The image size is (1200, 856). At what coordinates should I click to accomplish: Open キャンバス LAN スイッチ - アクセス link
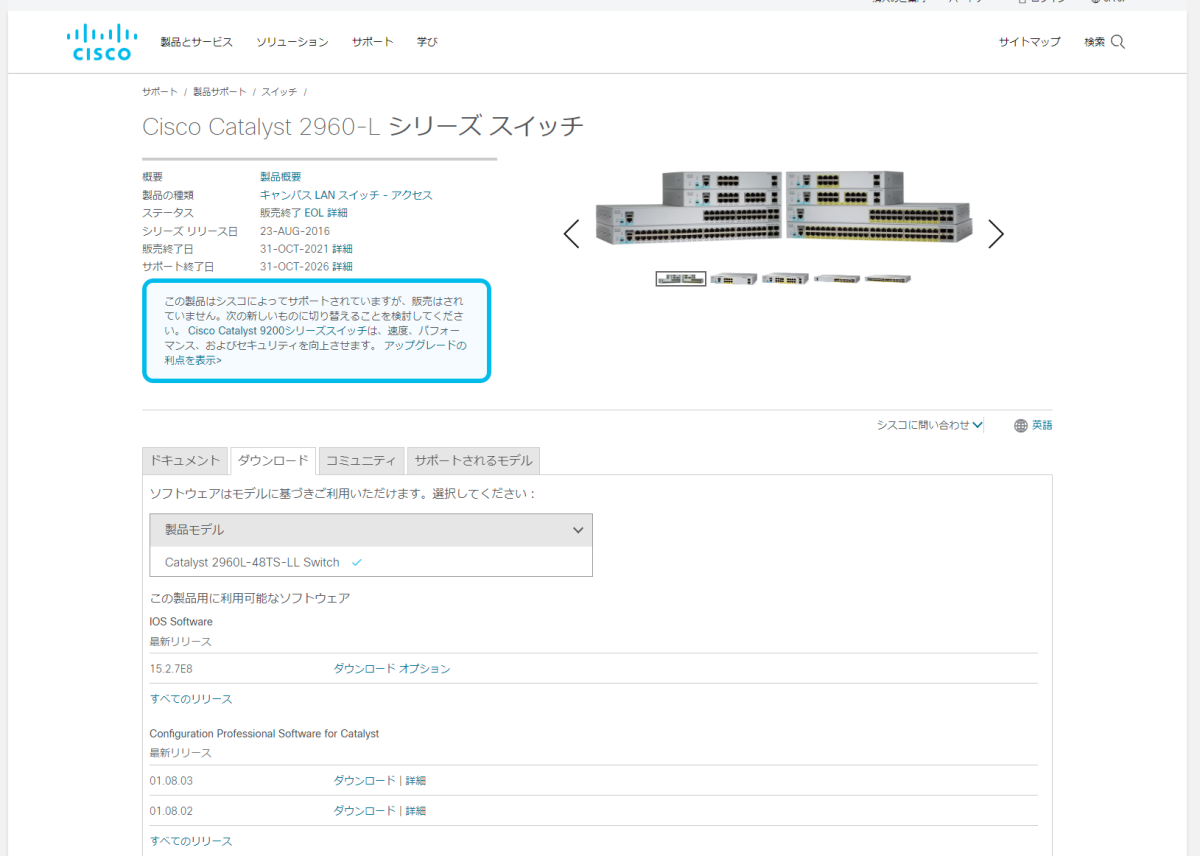346,195
